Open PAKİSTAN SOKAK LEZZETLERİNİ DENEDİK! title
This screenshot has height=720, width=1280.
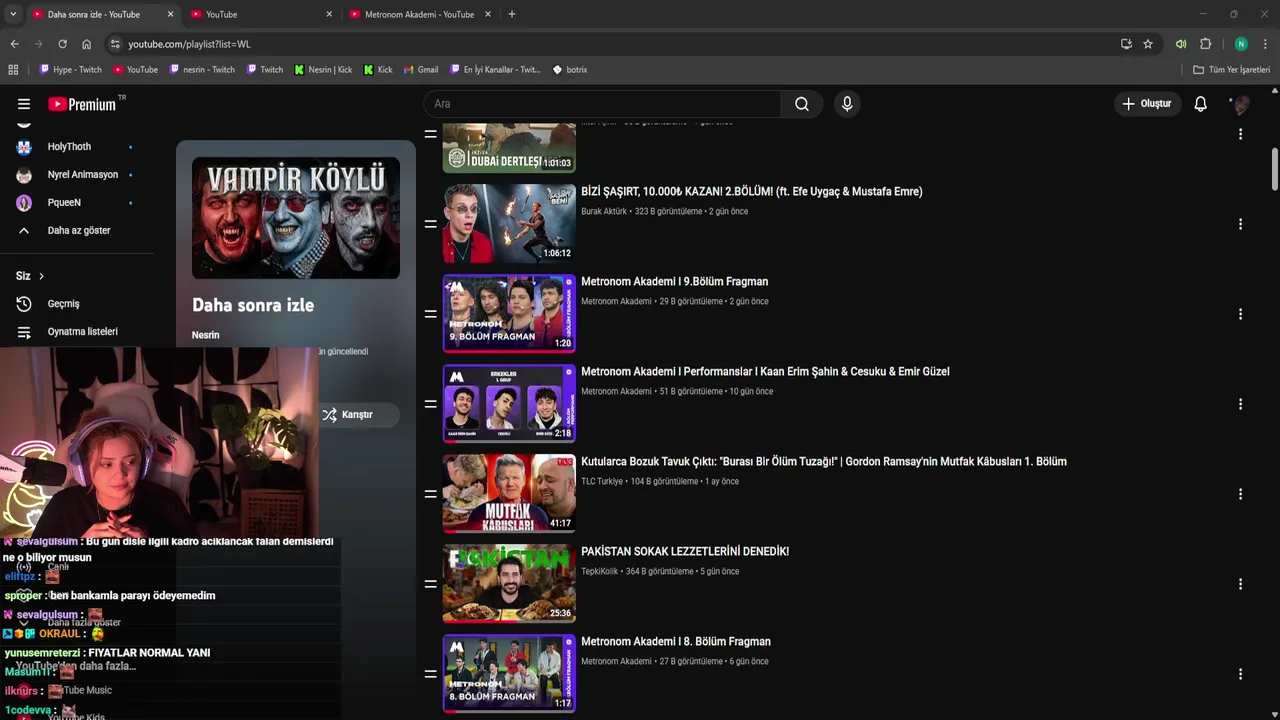click(685, 551)
